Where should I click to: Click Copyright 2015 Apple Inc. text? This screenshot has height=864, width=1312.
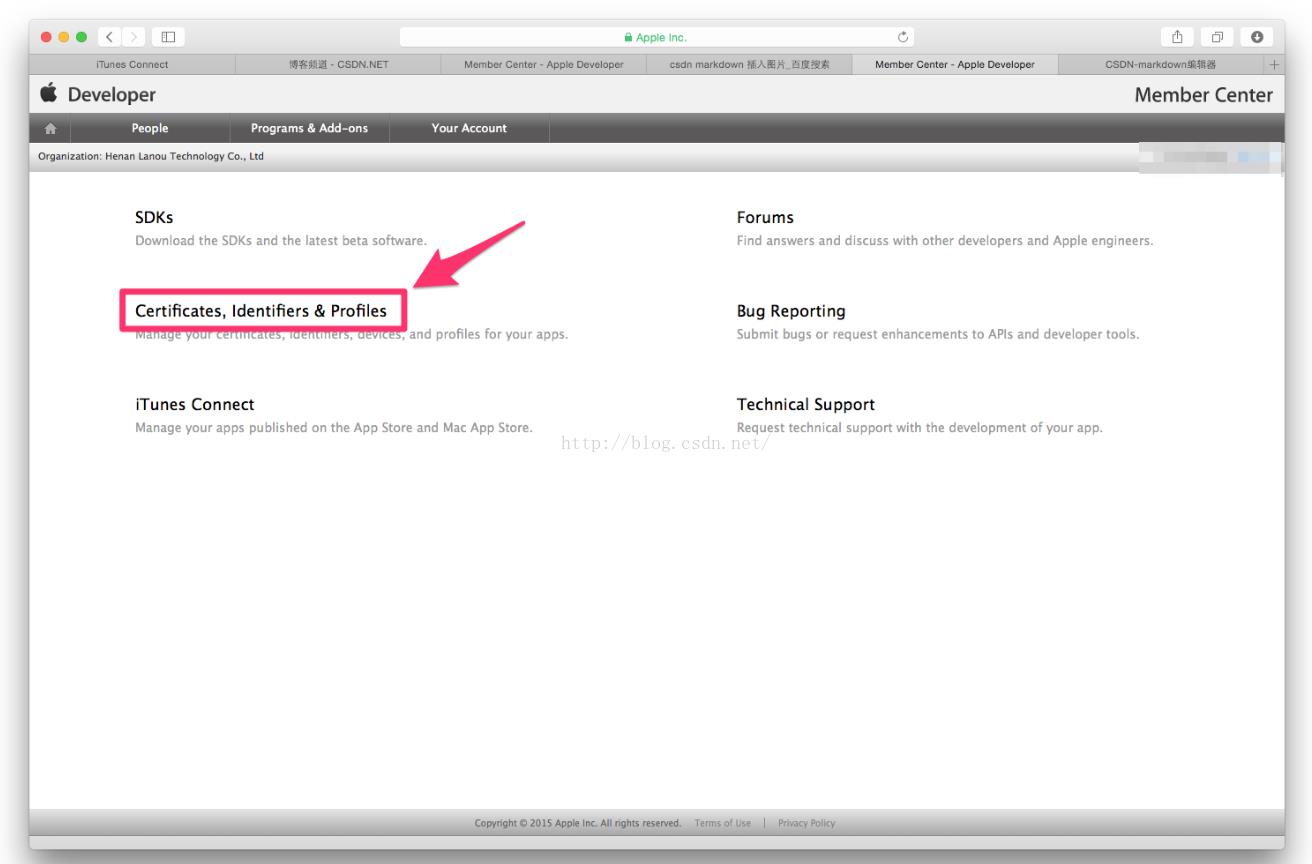[x=578, y=823]
